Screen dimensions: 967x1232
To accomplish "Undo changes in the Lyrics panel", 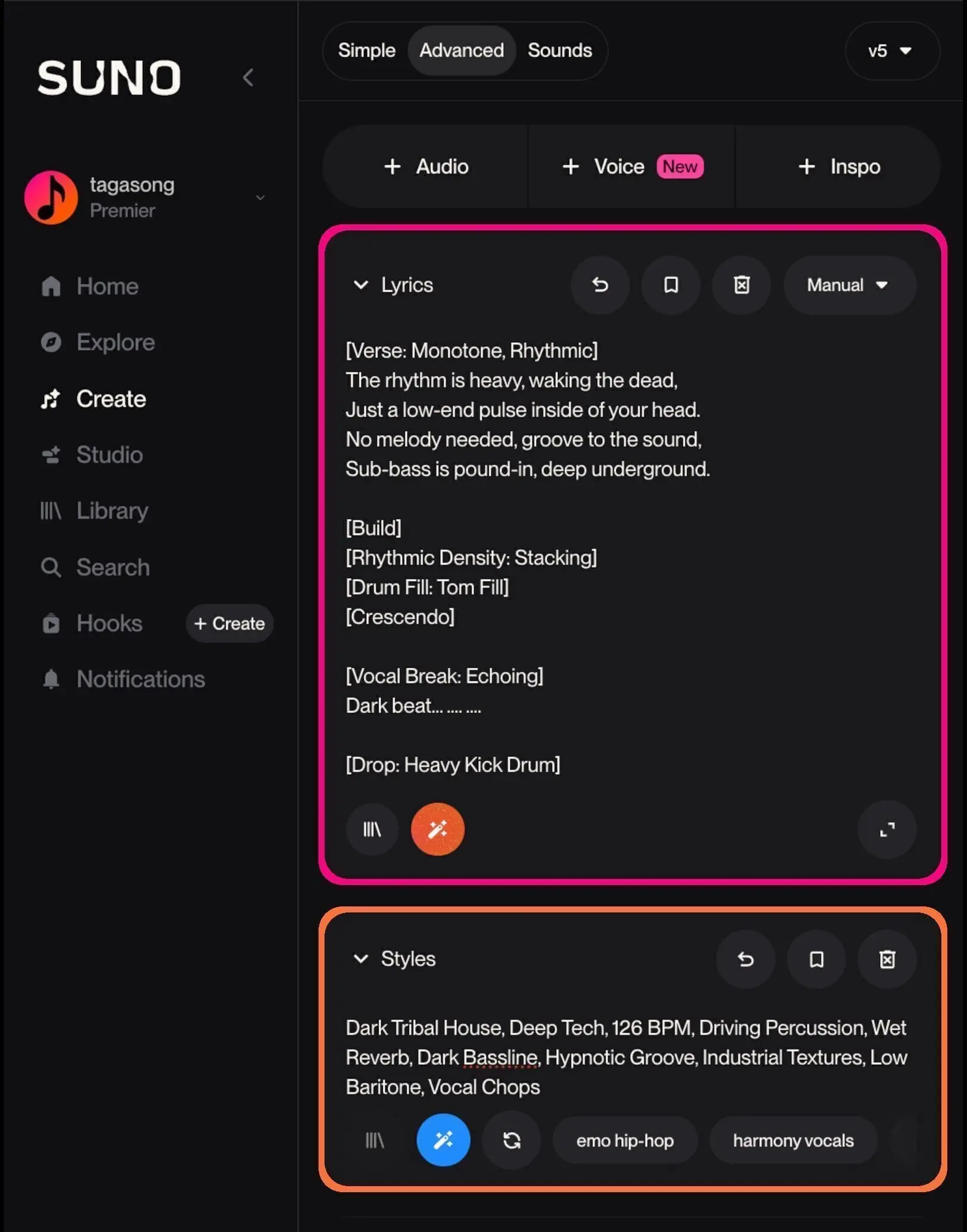I will 600,285.
